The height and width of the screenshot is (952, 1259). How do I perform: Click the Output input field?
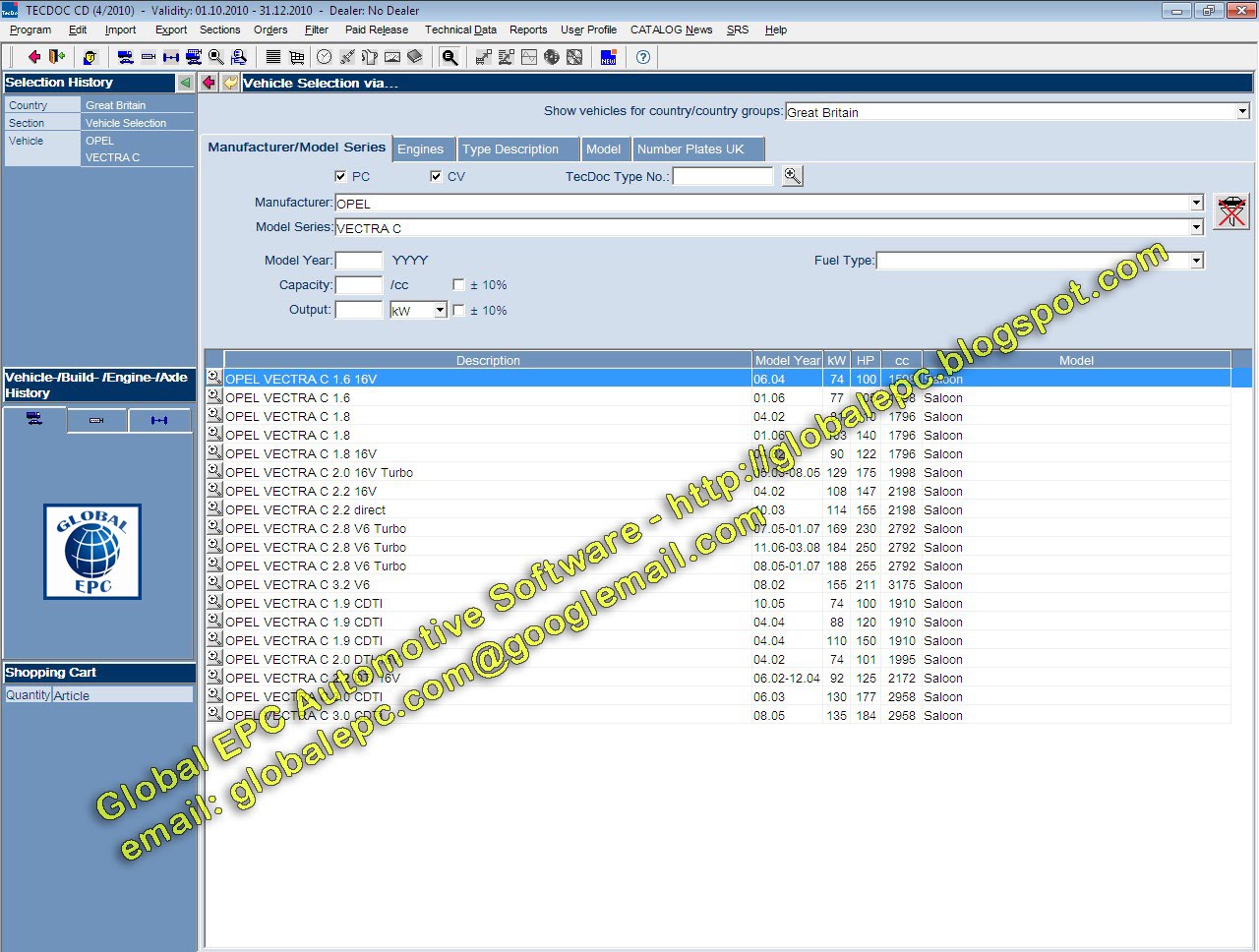click(x=359, y=310)
